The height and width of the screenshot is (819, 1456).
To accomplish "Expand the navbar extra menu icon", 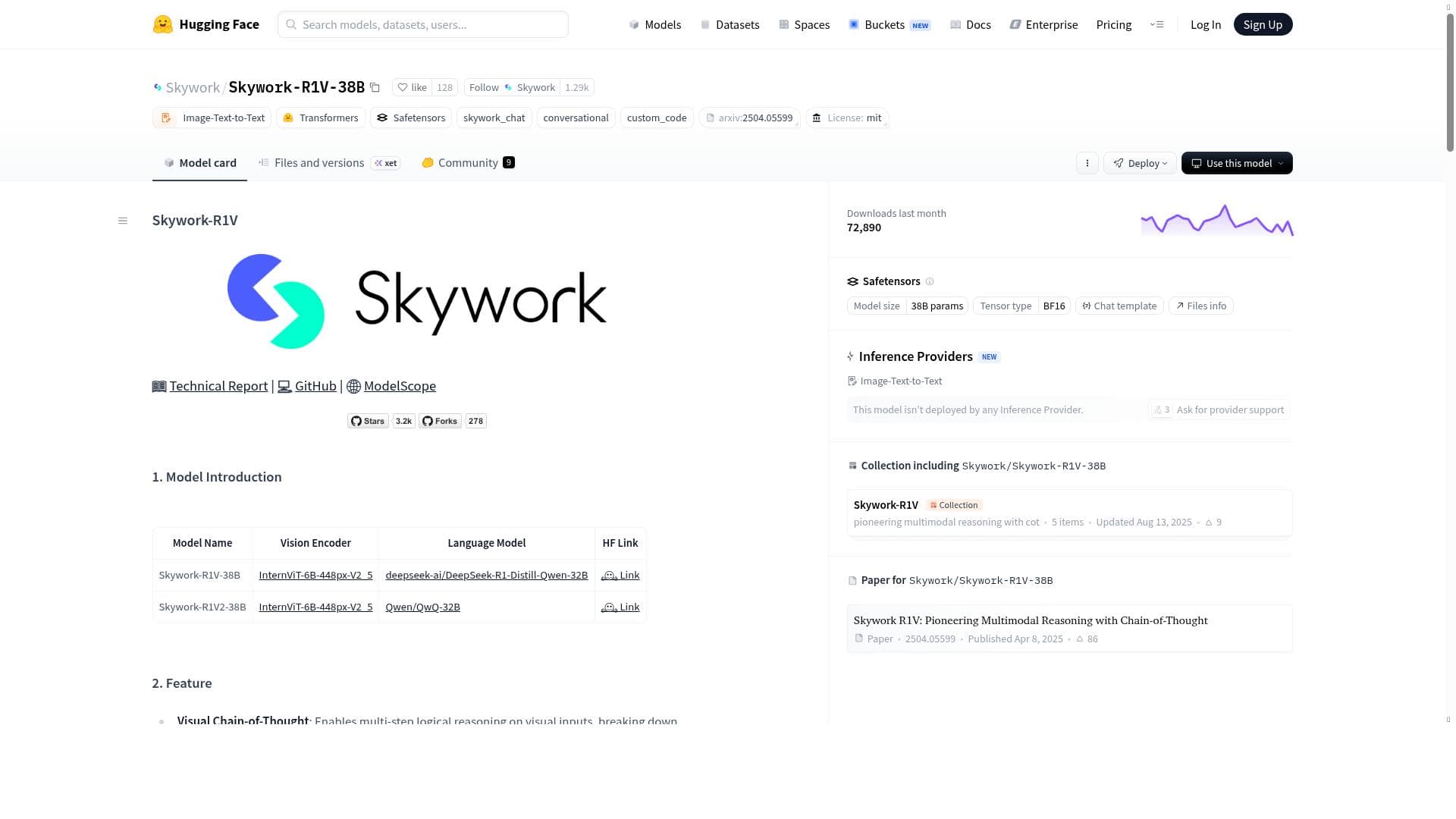I will pos(1156,24).
